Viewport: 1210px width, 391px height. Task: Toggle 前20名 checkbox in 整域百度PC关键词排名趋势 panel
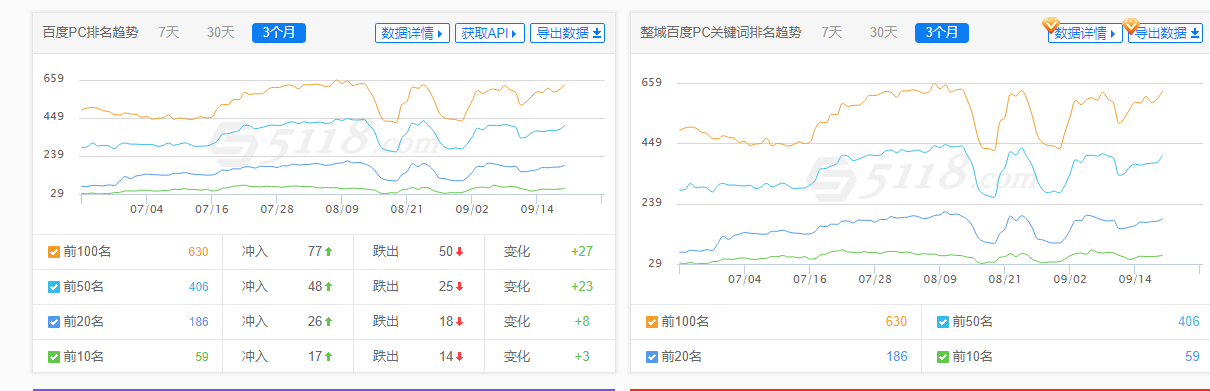click(x=652, y=356)
